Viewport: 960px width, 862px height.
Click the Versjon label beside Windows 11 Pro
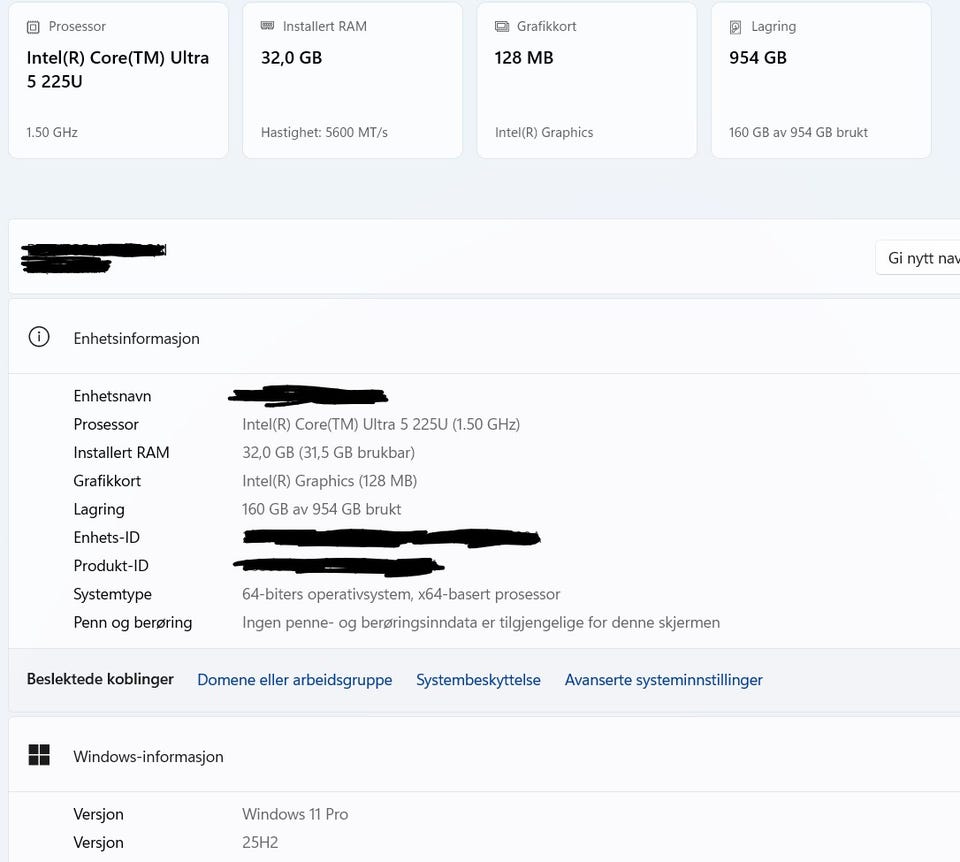click(99, 814)
